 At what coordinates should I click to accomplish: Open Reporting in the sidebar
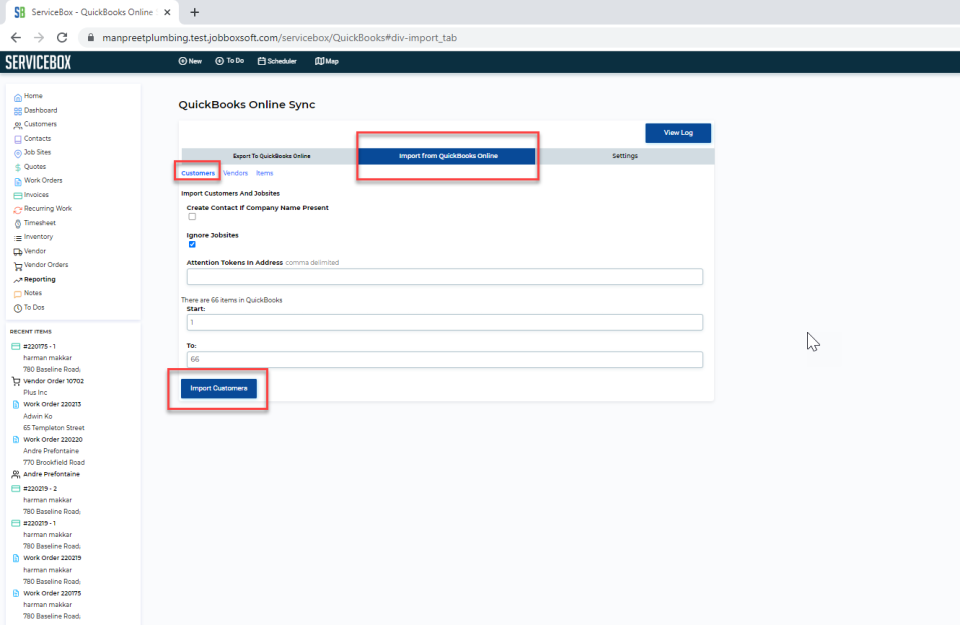tap(40, 280)
